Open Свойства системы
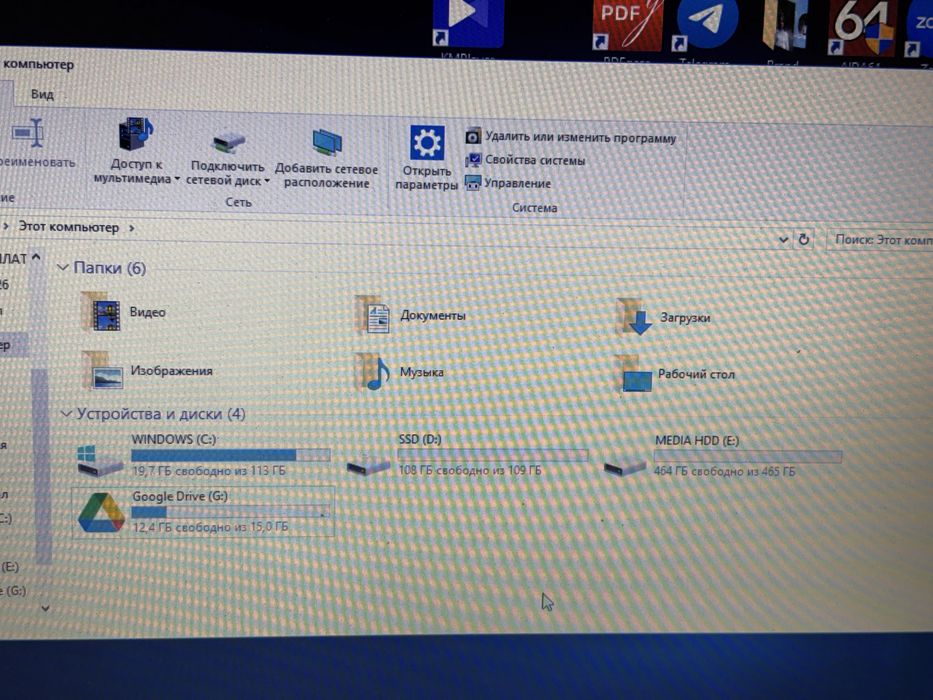This screenshot has width=933, height=700. [525, 160]
